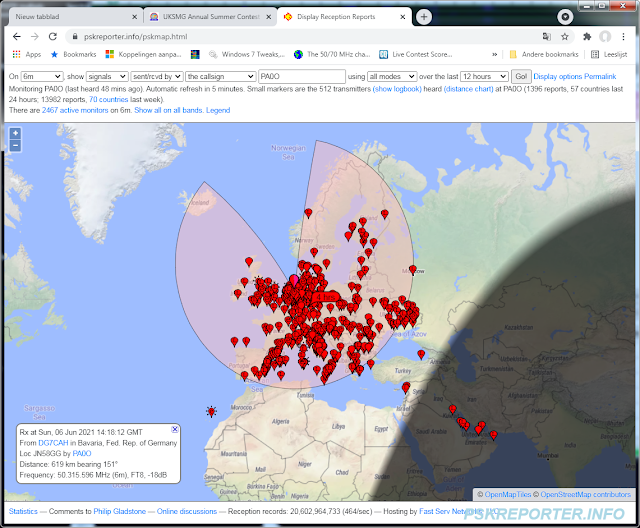Click the marker off Morocco's Atlantic coast
This screenshot has width=640, height=528.
211,412
